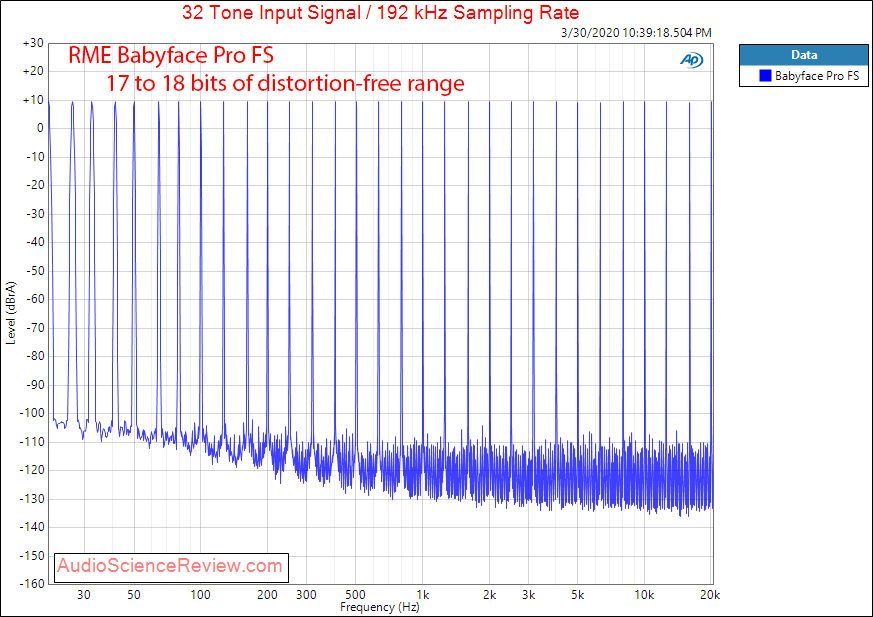The width and height of the screenshot is (873, 617).
Task: Click the 200 label on the frequency axis
Action: [x=267, y=595]
